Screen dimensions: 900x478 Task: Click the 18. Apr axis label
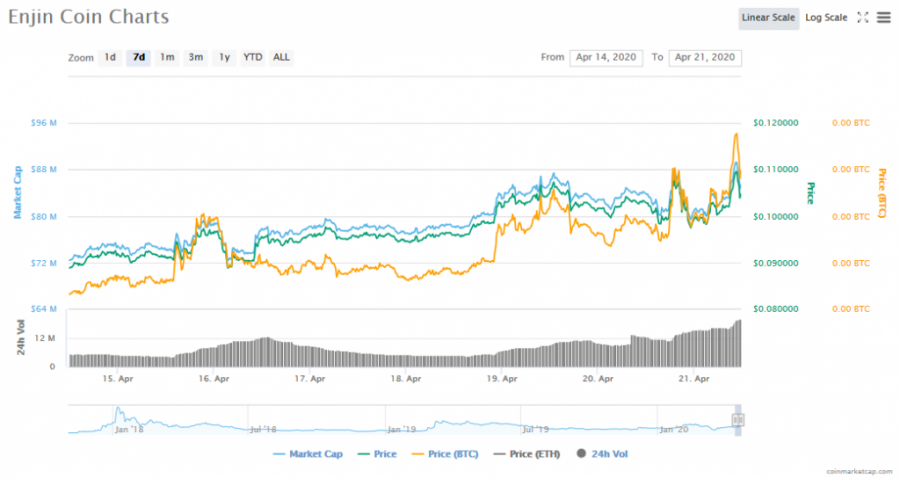[406, 379]
